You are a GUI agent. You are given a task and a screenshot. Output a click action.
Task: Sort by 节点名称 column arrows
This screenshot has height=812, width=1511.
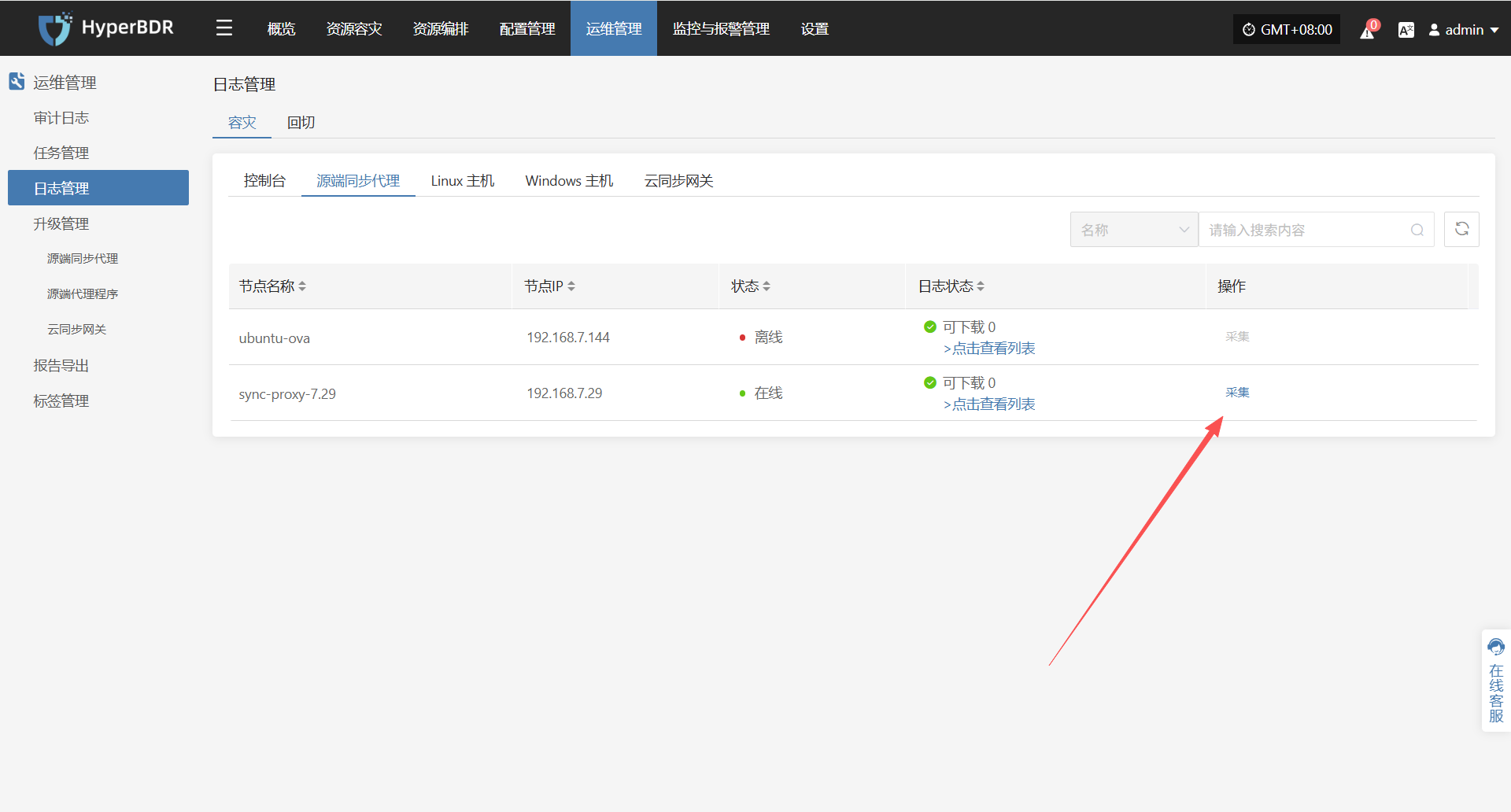302,286
